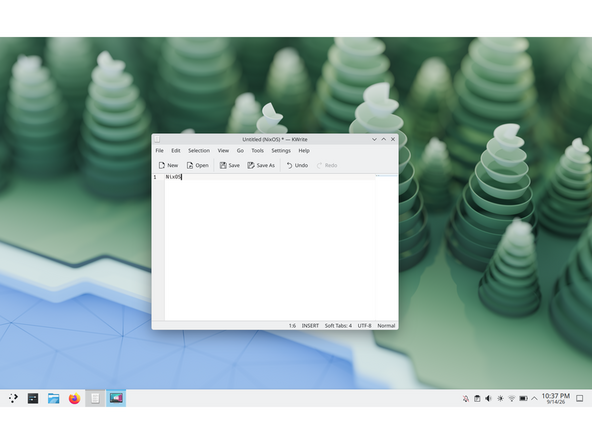Undo the last edit
The image size is (592, 444).
tap(297, 165)
